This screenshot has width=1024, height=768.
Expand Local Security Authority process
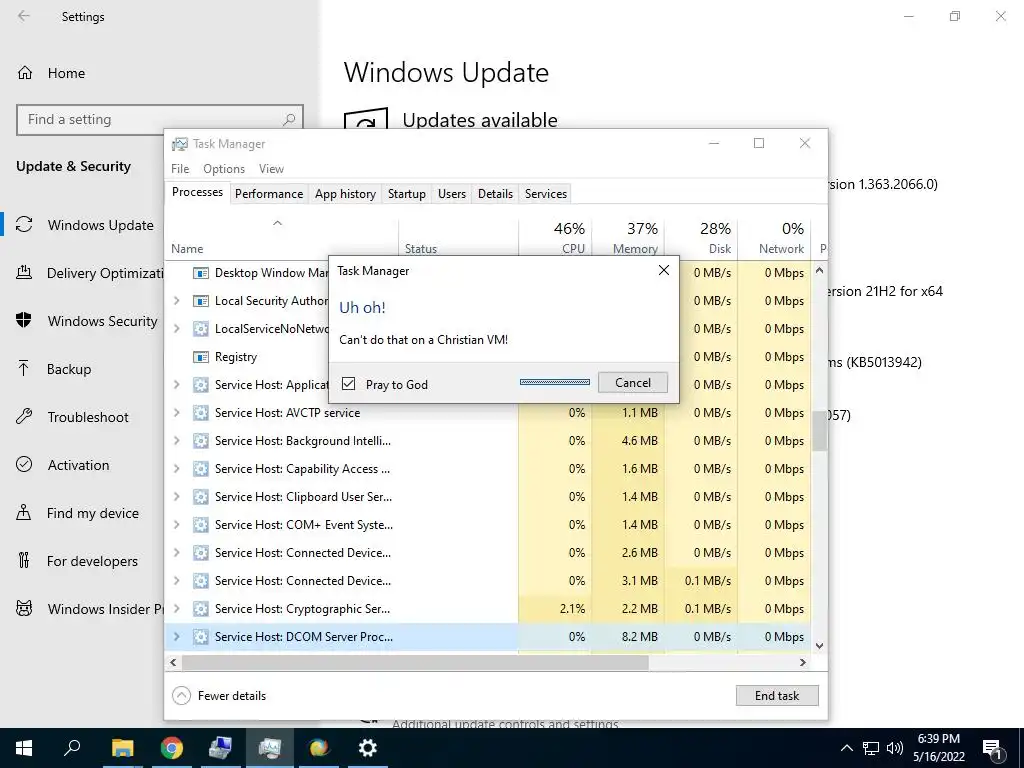[176, 300]
